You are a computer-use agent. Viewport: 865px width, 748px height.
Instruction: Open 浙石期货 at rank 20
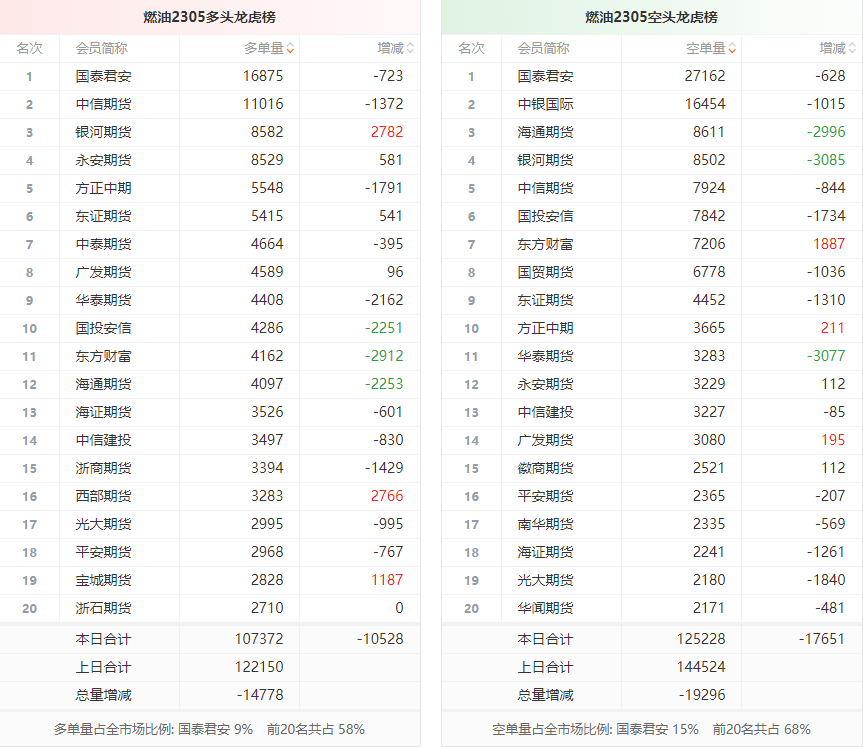click(x=103, y=608)
